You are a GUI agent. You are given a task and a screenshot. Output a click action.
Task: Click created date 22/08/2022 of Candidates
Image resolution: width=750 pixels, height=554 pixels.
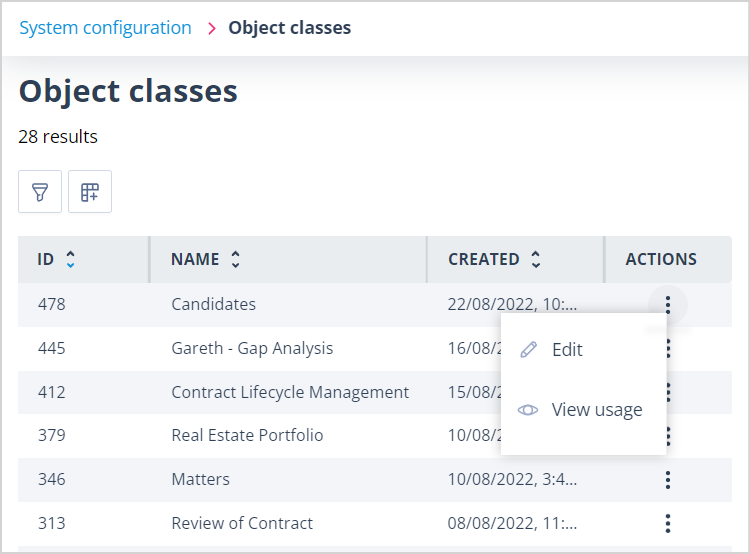(x=512, y=304)
